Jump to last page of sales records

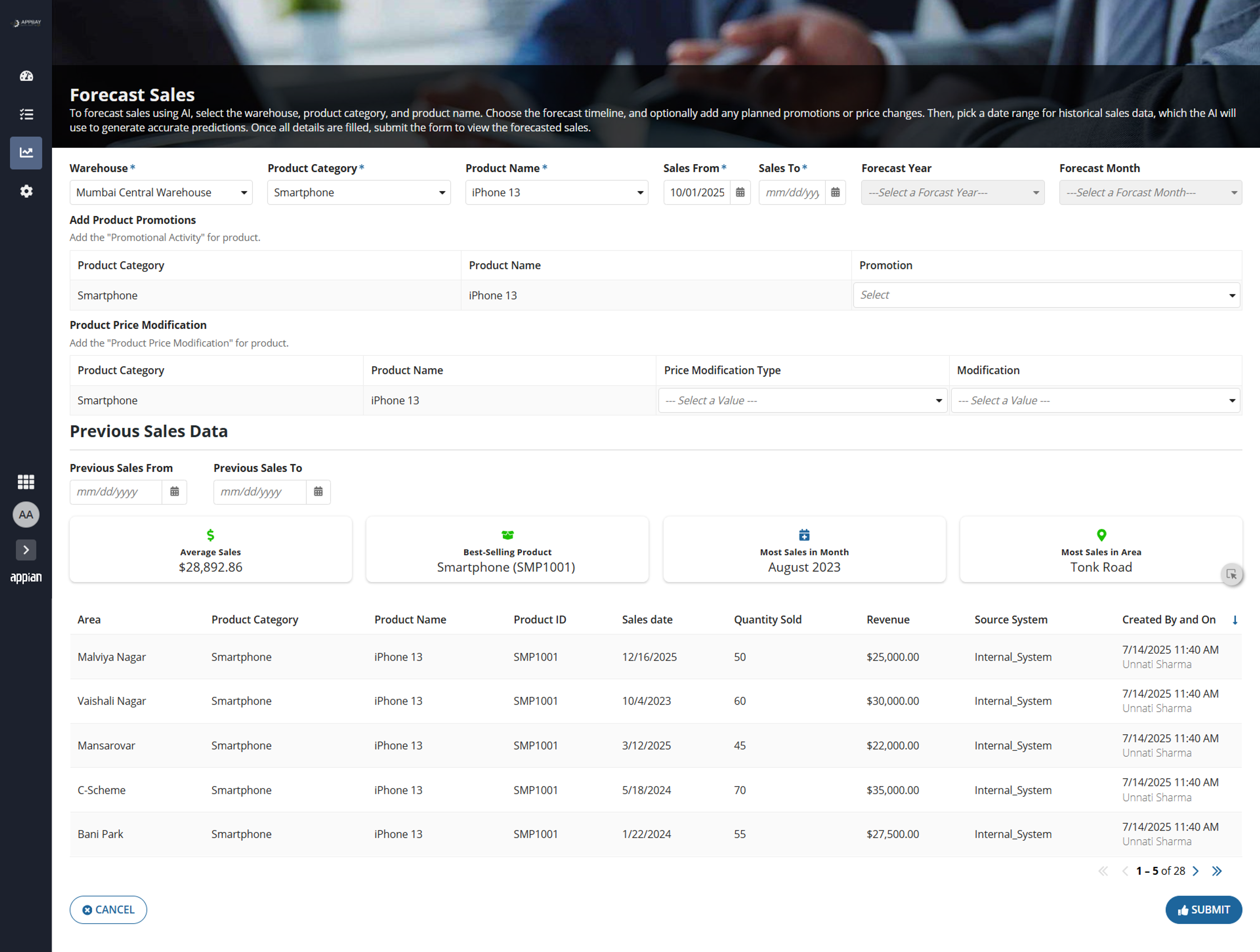pos(1217,871)
